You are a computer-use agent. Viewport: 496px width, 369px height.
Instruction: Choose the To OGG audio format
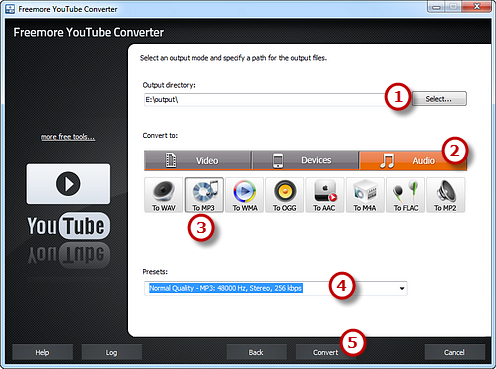[x=285, y=195]
